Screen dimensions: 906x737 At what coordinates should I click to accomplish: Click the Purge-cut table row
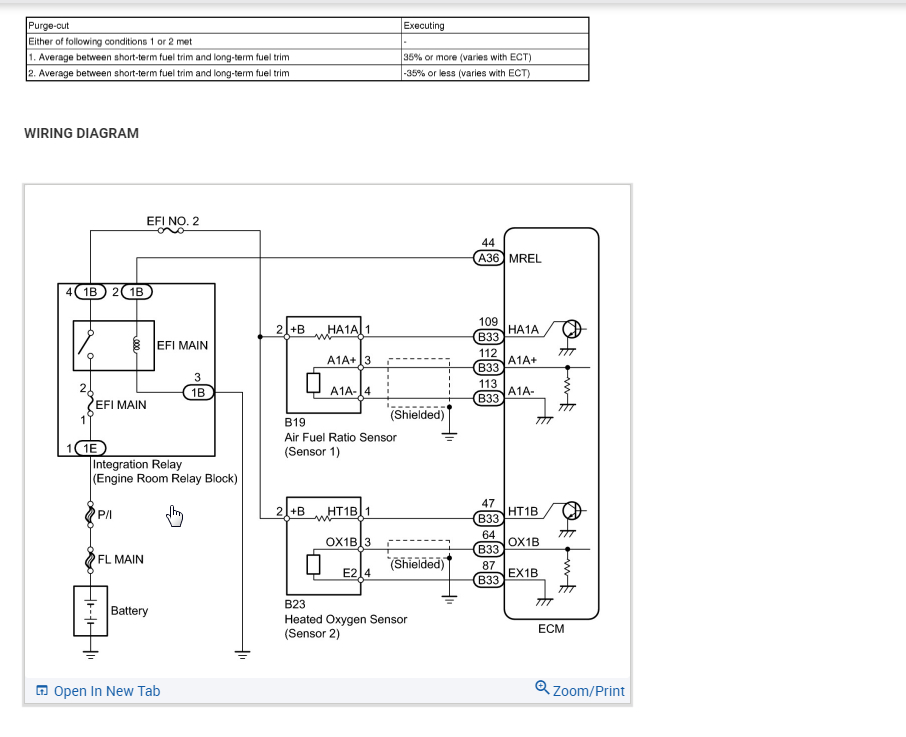pyautogui.click(x=307, y=25)
